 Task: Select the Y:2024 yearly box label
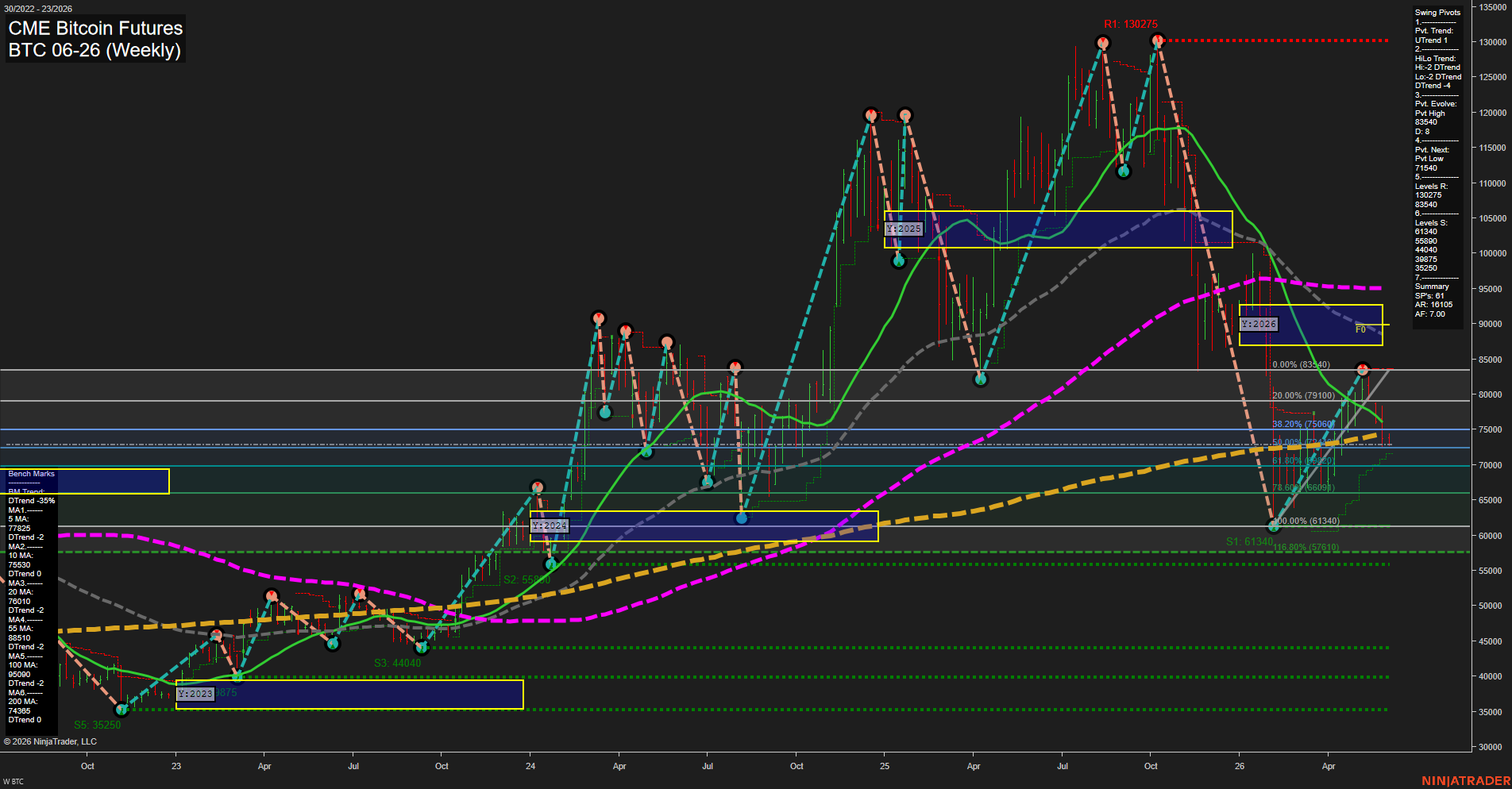550,526
